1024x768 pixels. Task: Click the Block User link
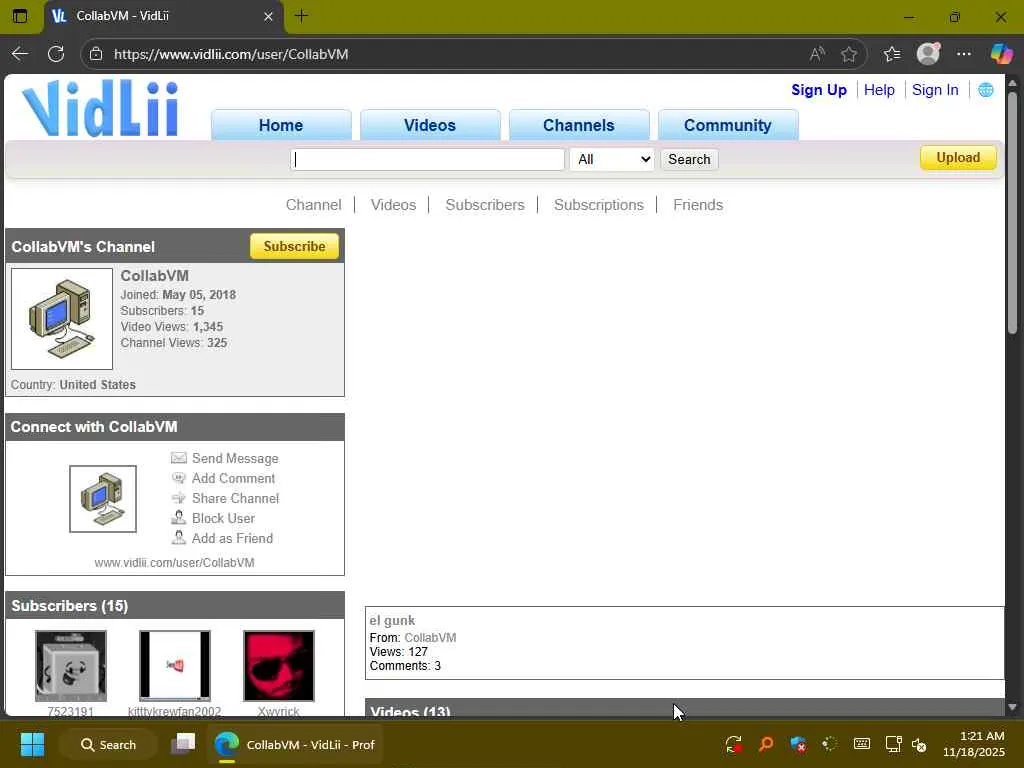coord(223,519)
